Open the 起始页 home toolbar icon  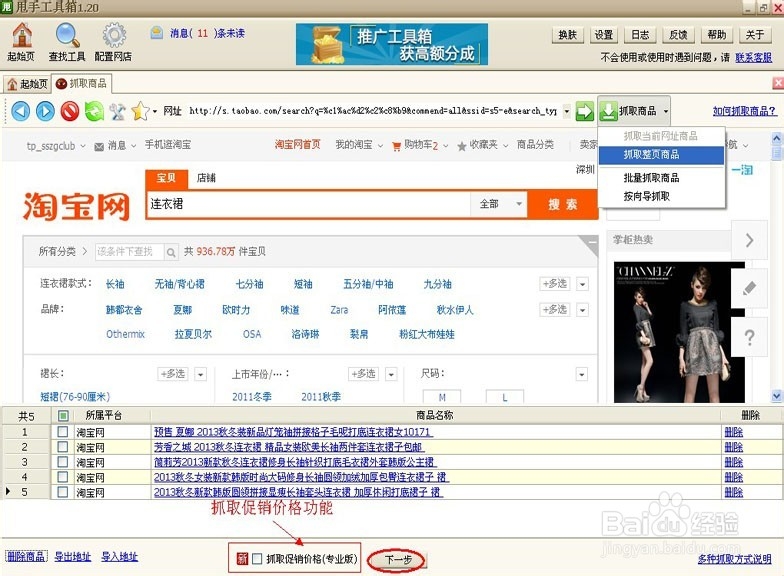(22, 41)
